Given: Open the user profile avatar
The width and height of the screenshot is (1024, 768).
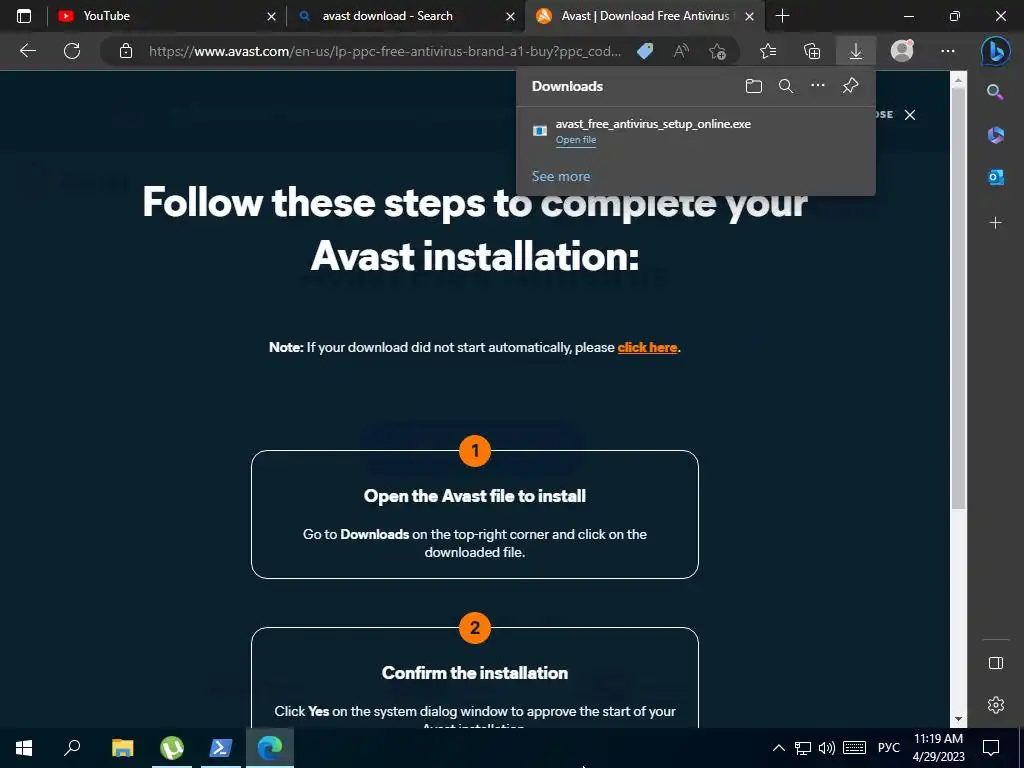Looking at the screenshot, I should point(902,51).
